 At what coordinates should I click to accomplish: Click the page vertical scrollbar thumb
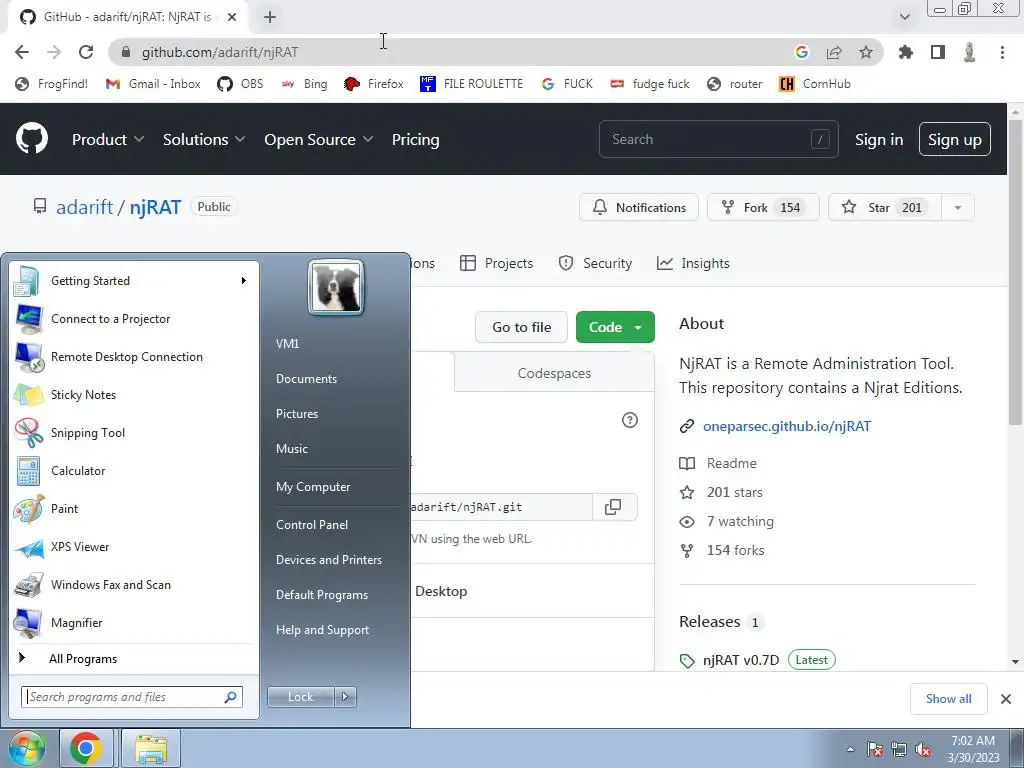pos(1015,271)
